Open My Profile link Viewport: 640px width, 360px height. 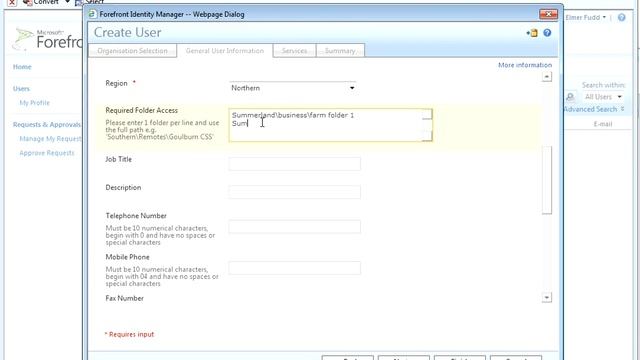35,103
